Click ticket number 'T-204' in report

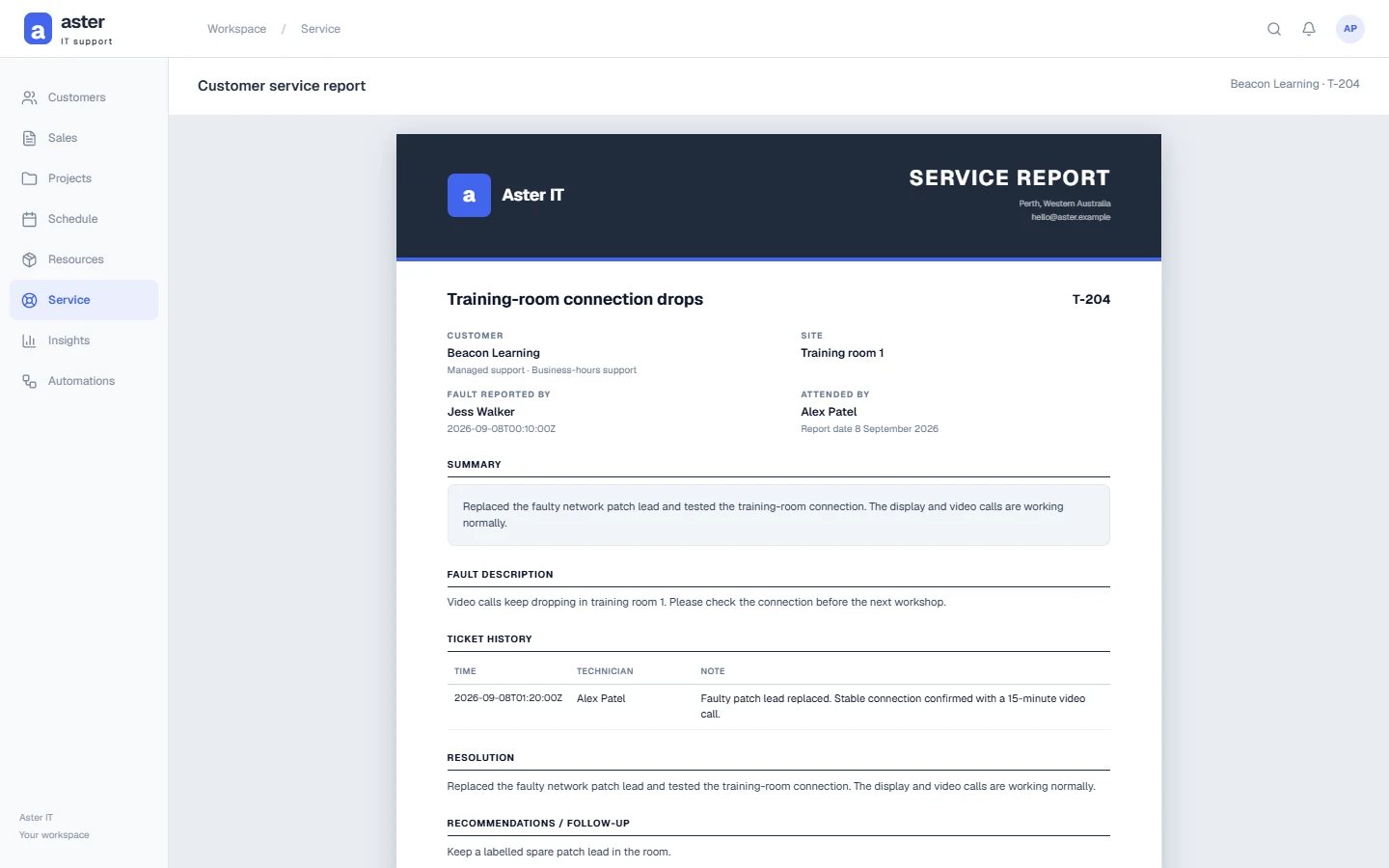tap(1091, 299)
